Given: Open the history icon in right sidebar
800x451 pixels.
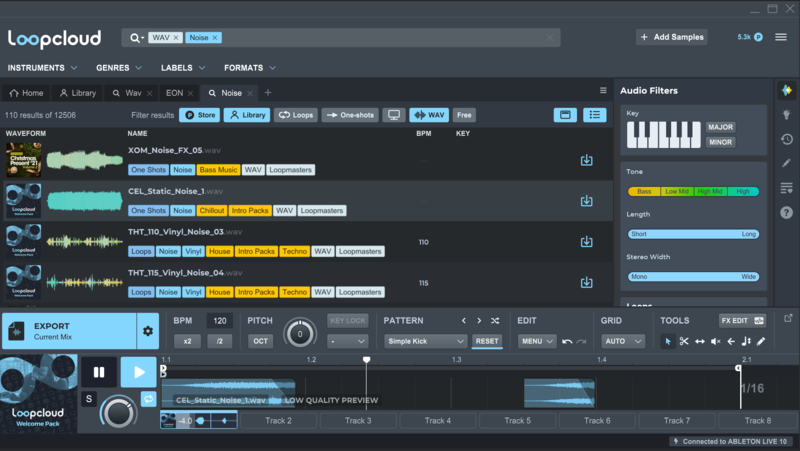Looking at the screenshot, I should 786,139.
